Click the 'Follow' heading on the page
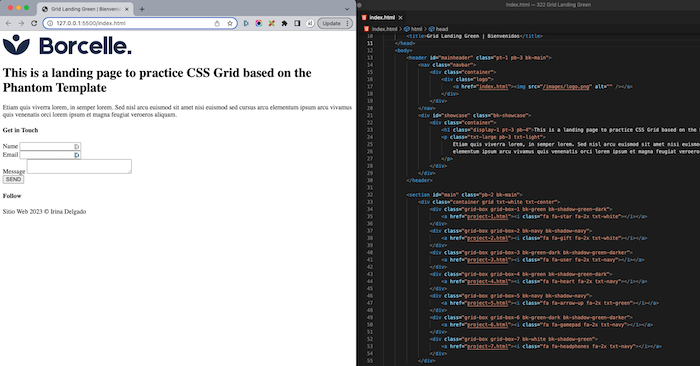The height and width of the screenshot is (366, 700). 12,196
